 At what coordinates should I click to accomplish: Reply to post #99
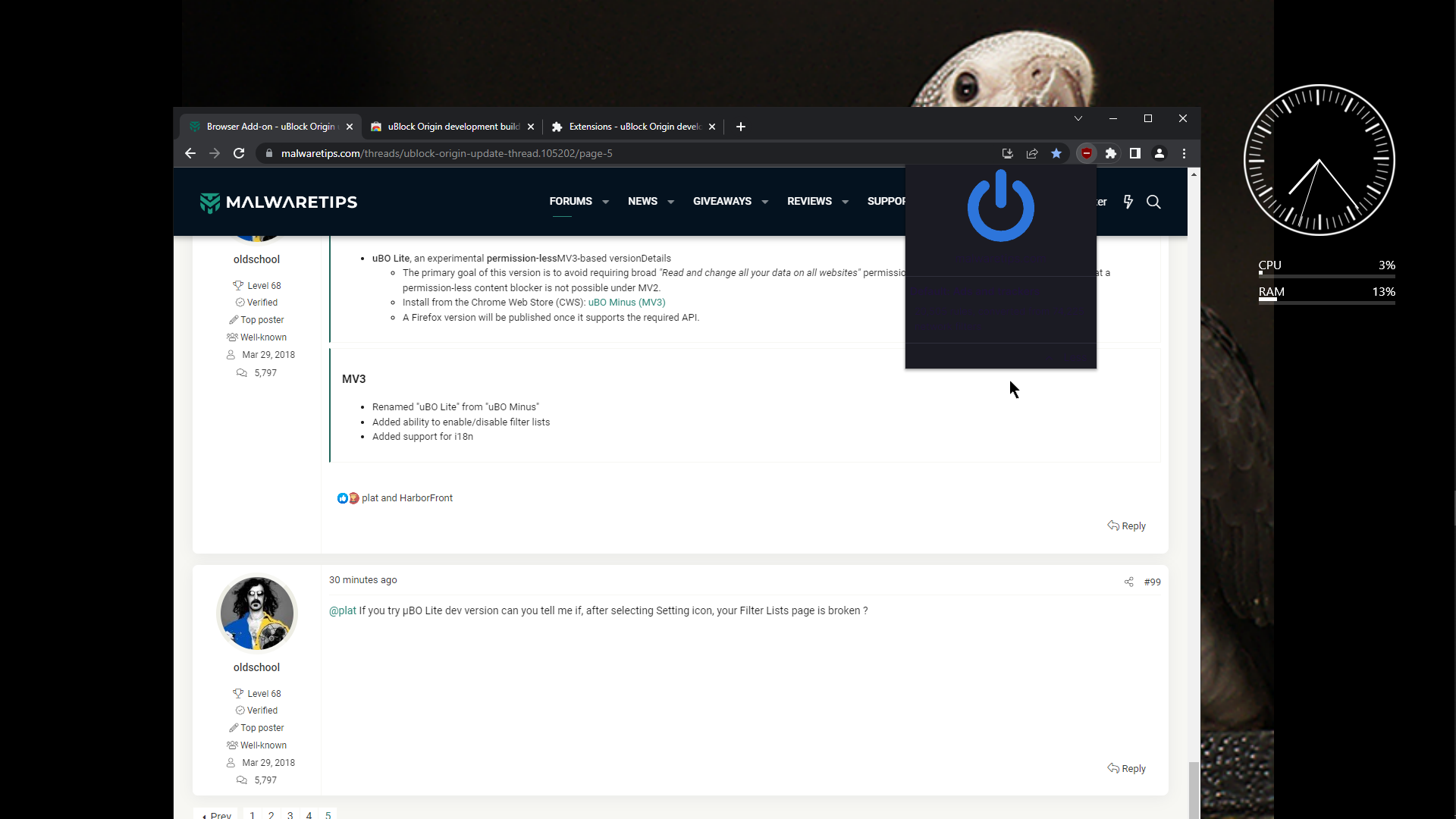tap(1126, 769)
